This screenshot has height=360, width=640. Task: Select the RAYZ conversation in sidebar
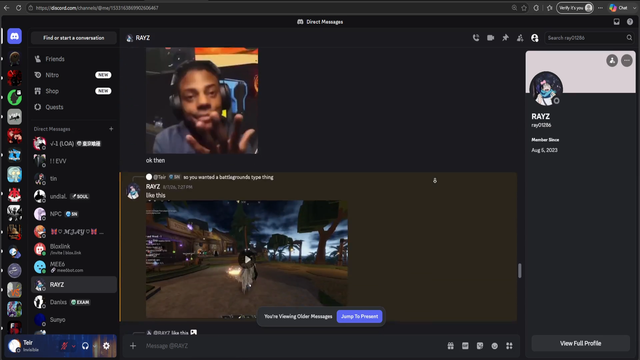74,284
